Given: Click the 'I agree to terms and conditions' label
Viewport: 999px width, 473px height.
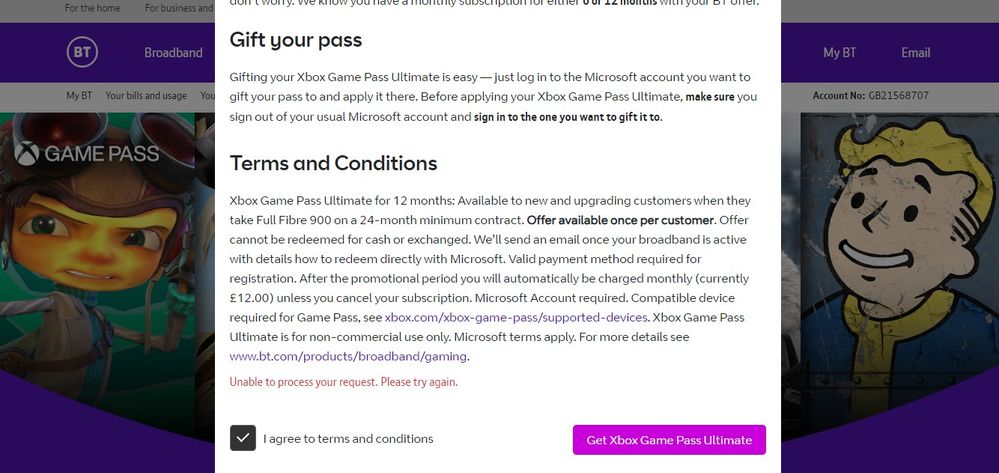Looking at the screenshot, I should 348,439.
